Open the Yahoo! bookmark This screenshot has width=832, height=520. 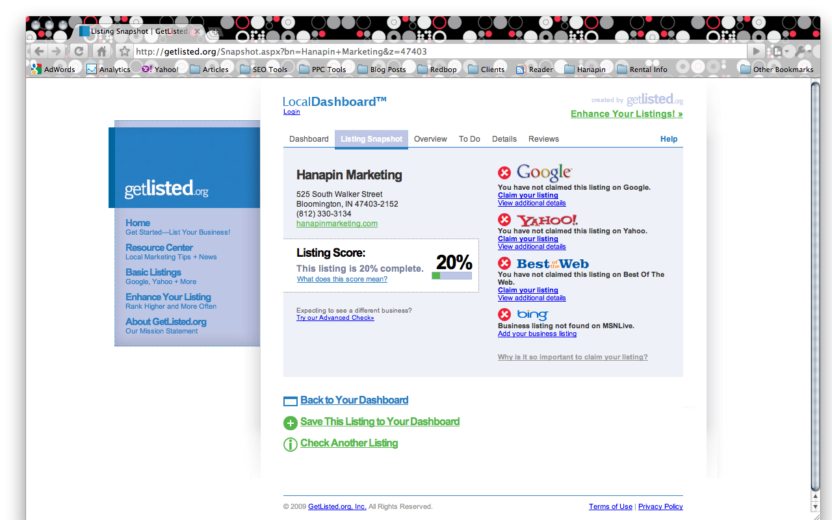coord(160,69)
